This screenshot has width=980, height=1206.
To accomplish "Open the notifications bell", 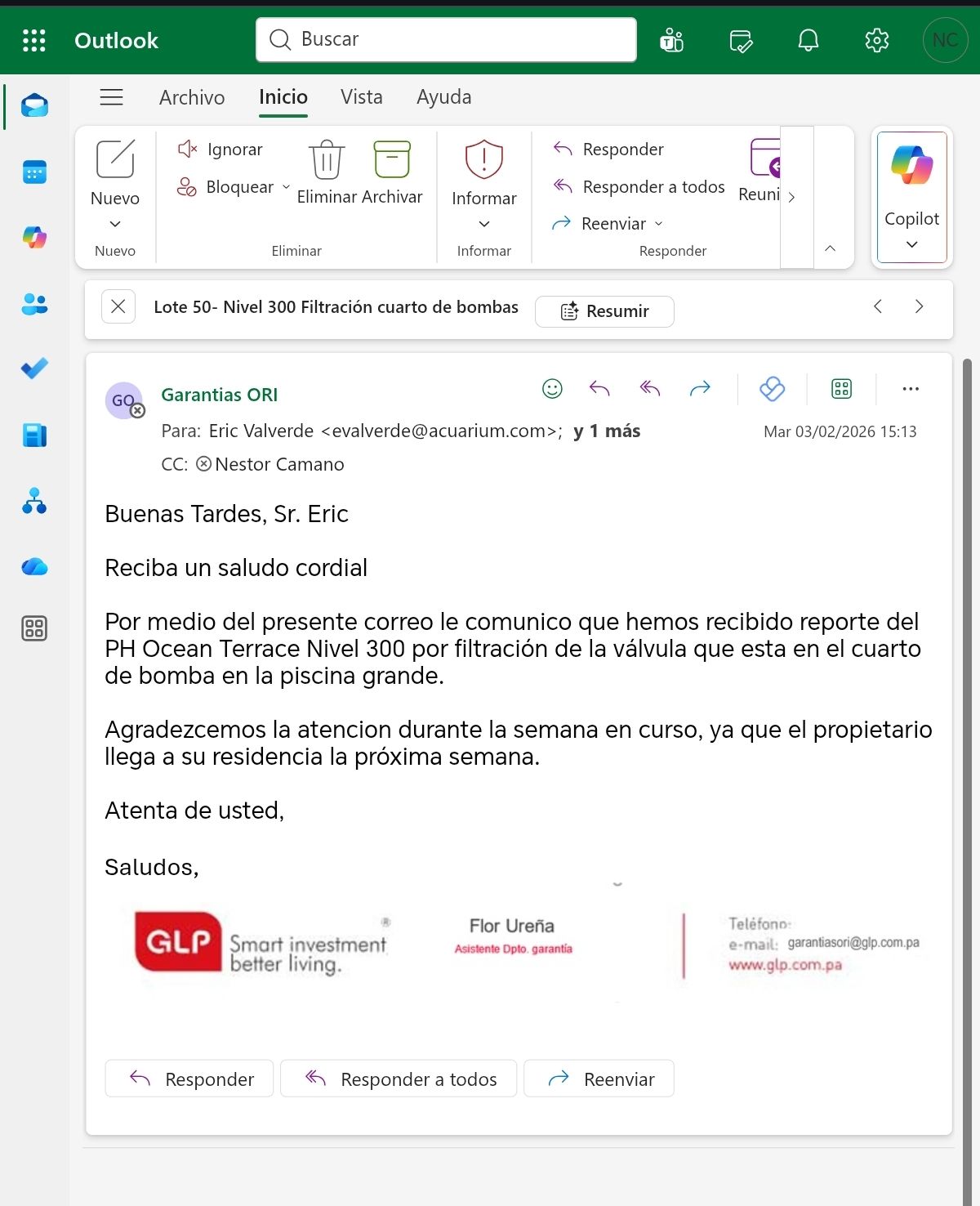I will point(808,40).
